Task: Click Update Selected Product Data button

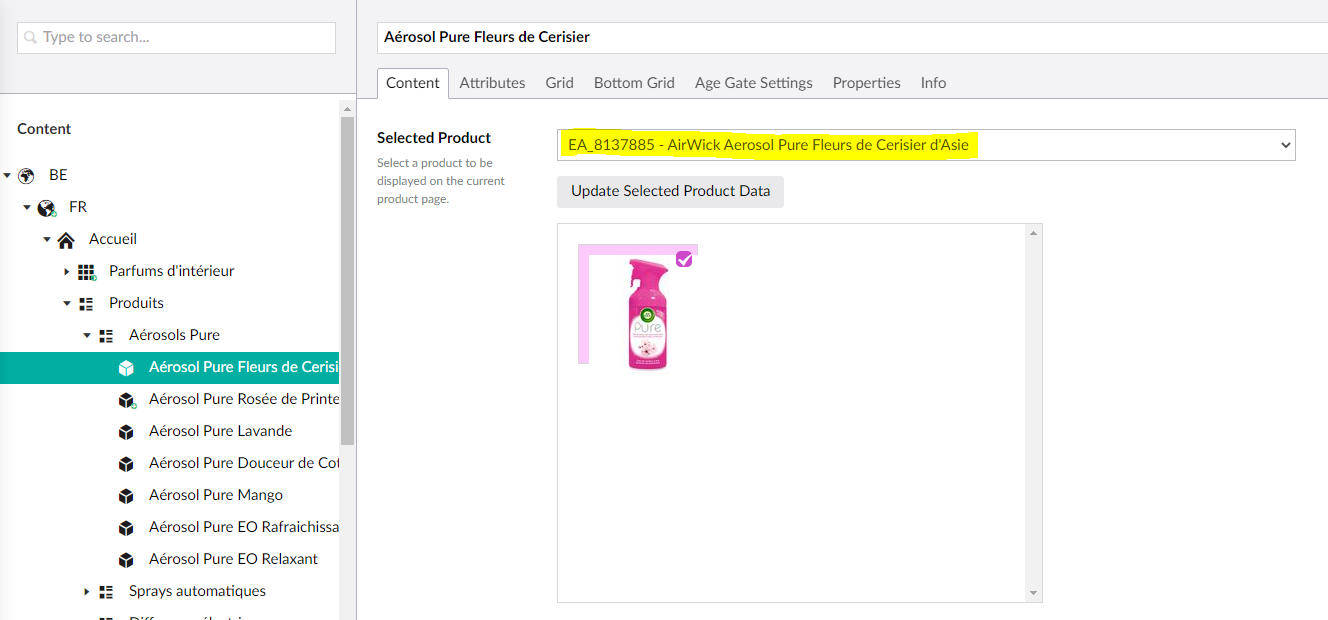Action: [x=670, y=191]
